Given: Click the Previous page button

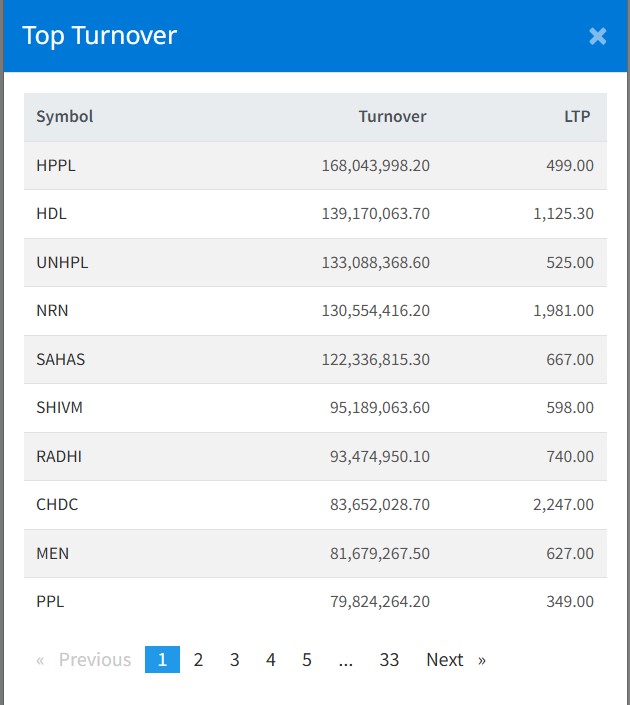Looking at the screenshot, I should [85, 660].
